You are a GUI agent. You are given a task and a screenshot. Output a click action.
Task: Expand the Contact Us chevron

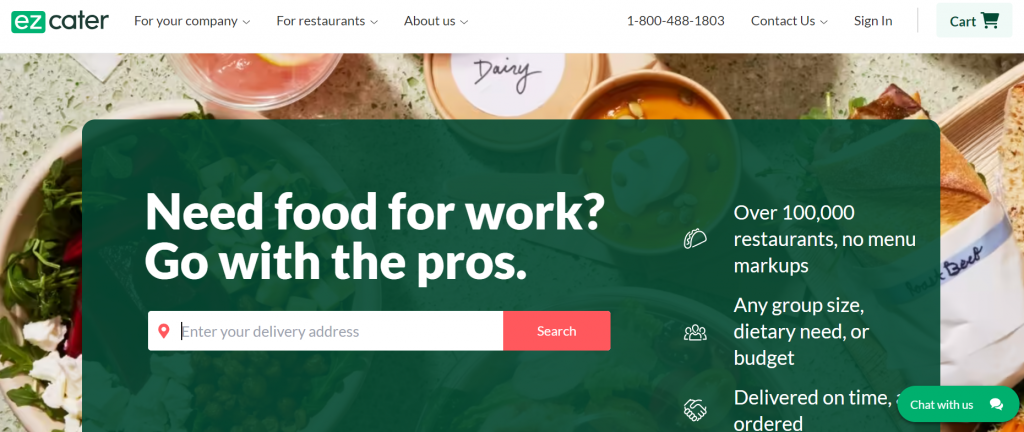tap(824, 22)
